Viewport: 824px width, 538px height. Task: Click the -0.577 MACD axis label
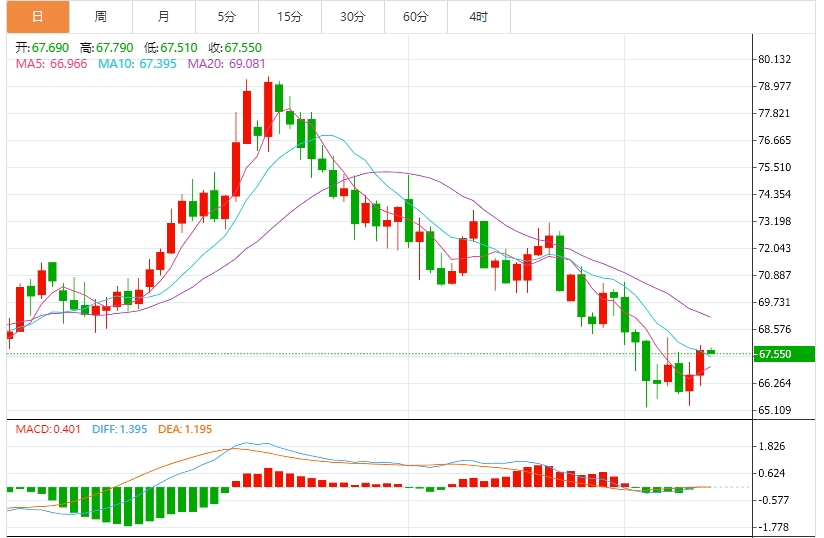(x=774, y=500)
